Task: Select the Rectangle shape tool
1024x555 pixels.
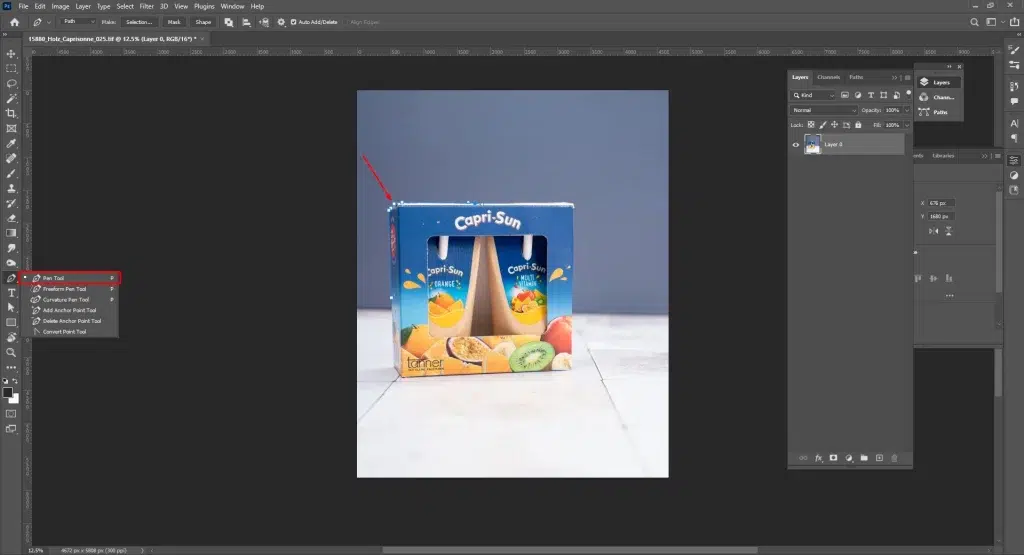Action: tap(11, 323)
